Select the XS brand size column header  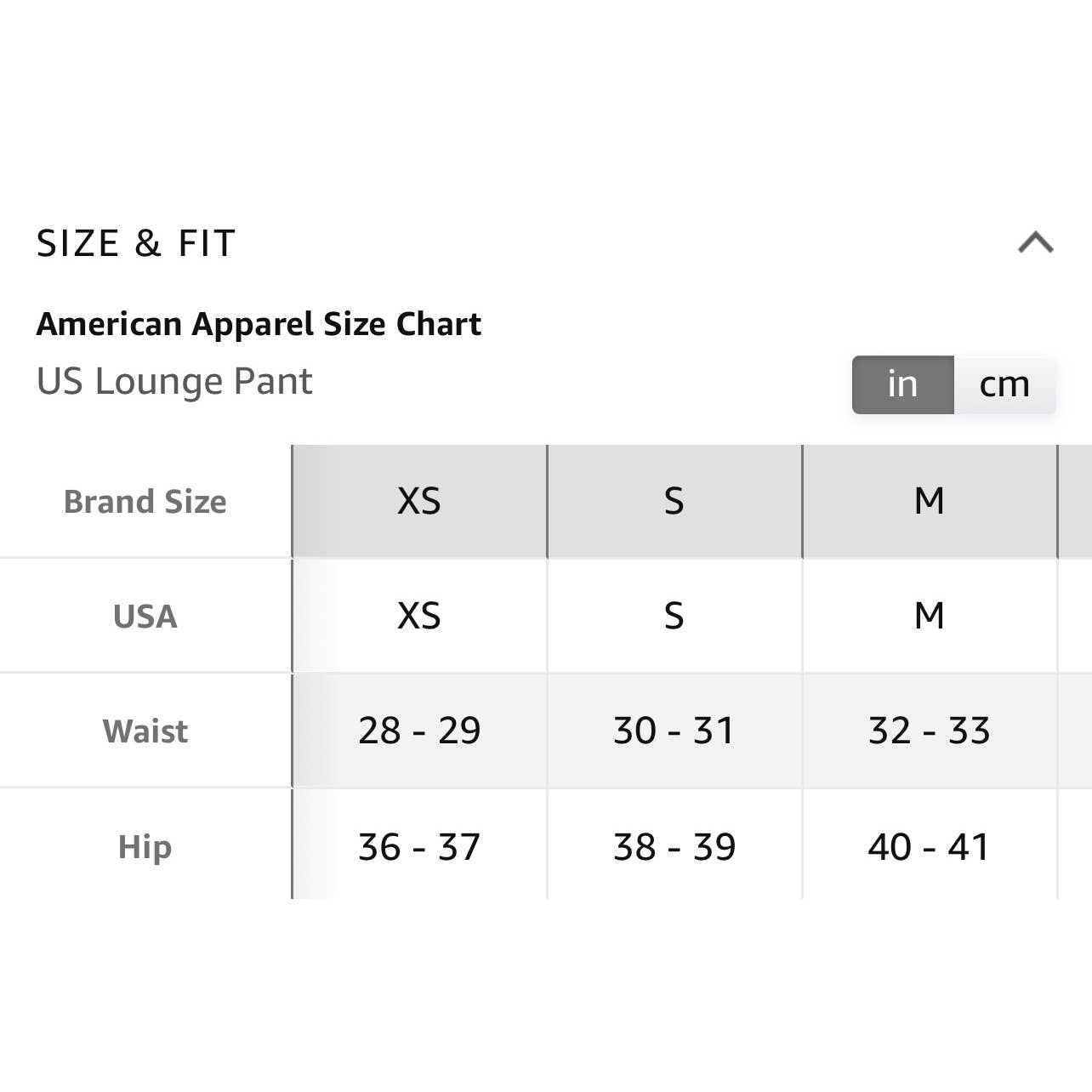point(419,501)
